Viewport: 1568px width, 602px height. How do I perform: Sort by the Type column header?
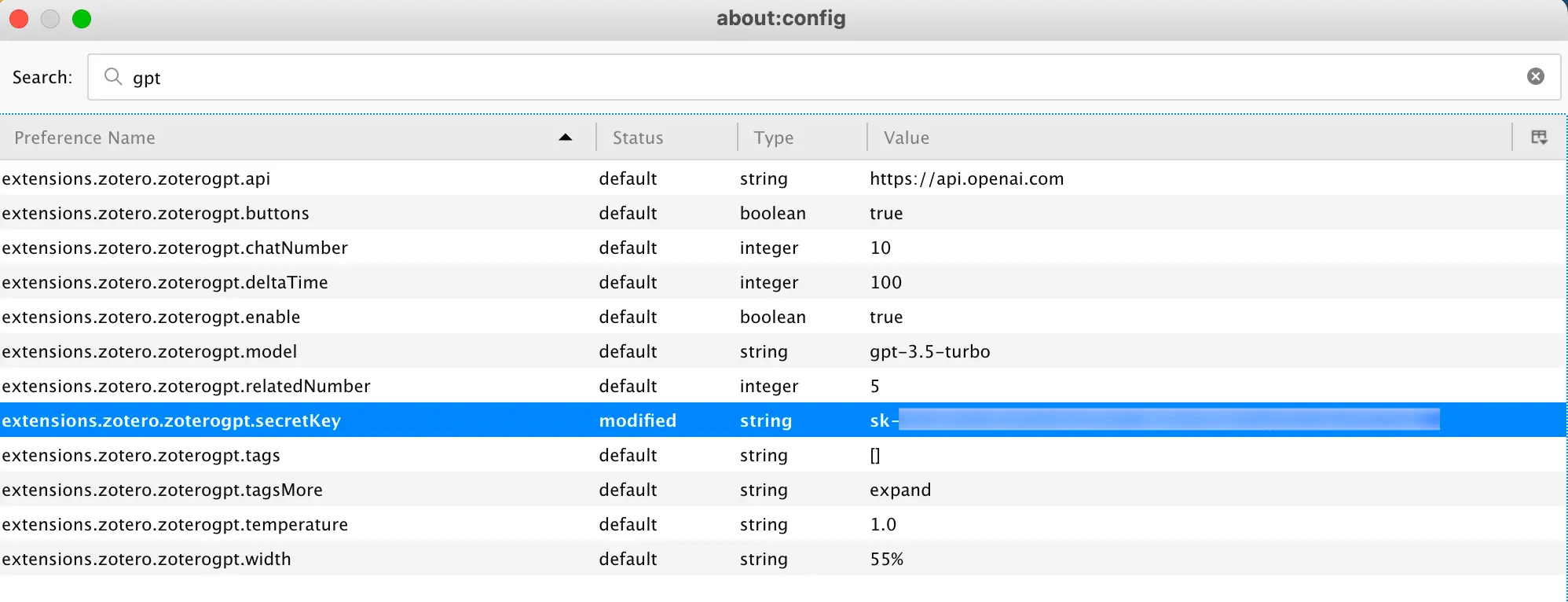[x=773, y=138]
